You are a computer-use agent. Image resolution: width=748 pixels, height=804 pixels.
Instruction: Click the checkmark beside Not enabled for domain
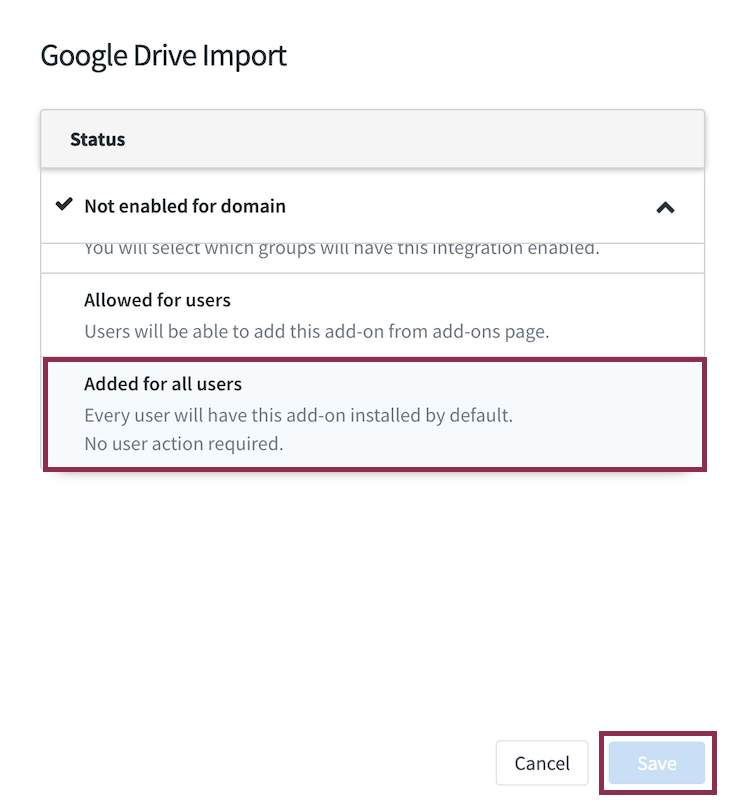point(64,205)
